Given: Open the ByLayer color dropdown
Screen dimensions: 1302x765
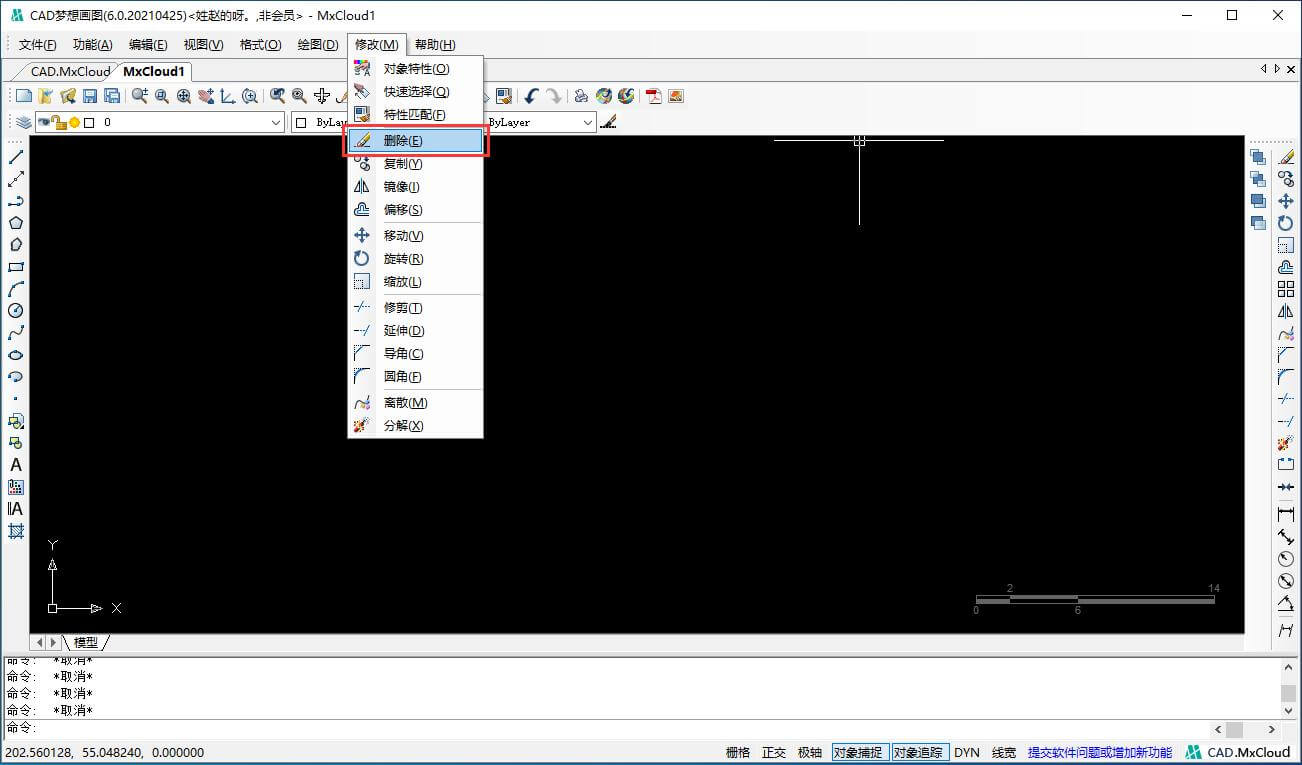Looking at the screenshot, I should pos(318,122).
